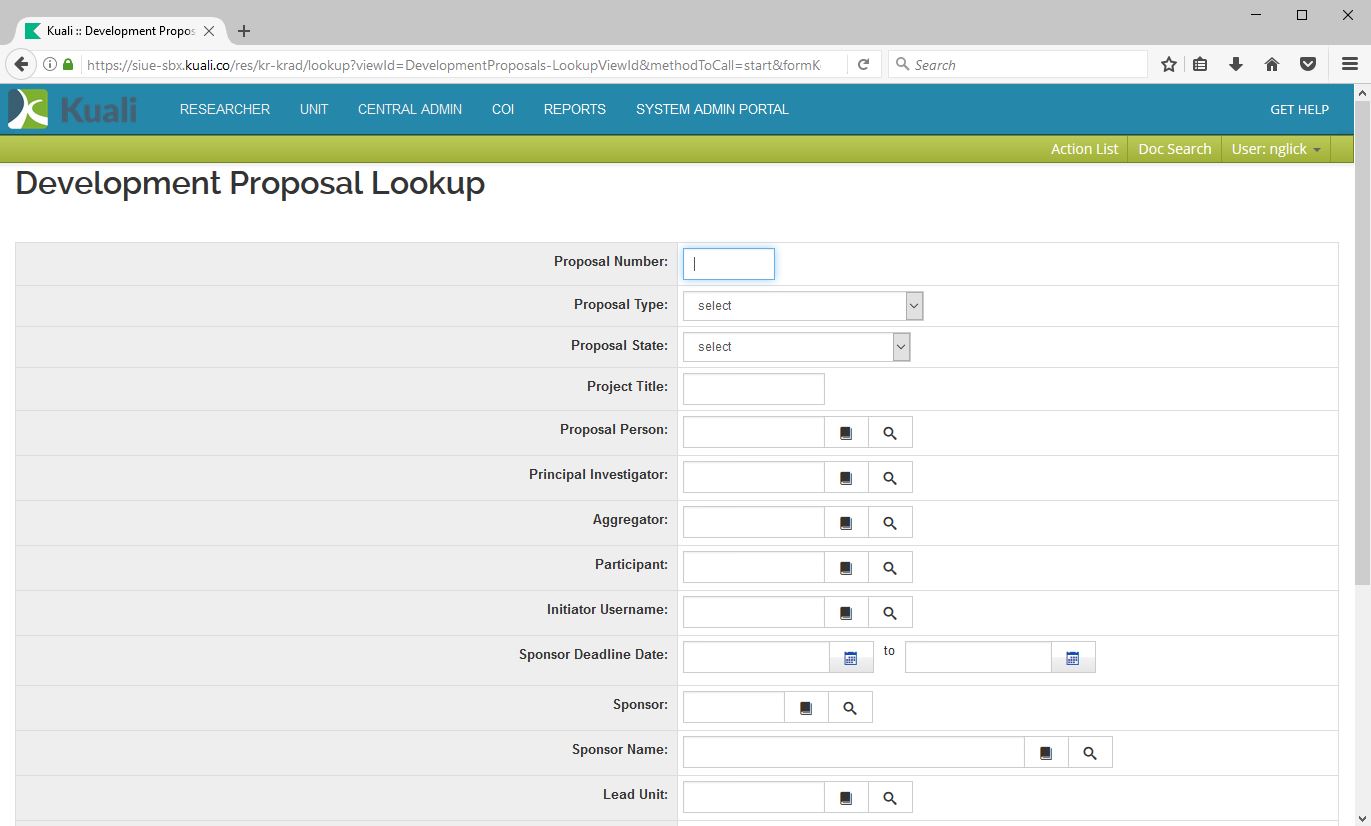Open the RESEARCHER menu
Image resolution: width=1371 pixels, height=826 pixels.
click(x=225, y=109)
